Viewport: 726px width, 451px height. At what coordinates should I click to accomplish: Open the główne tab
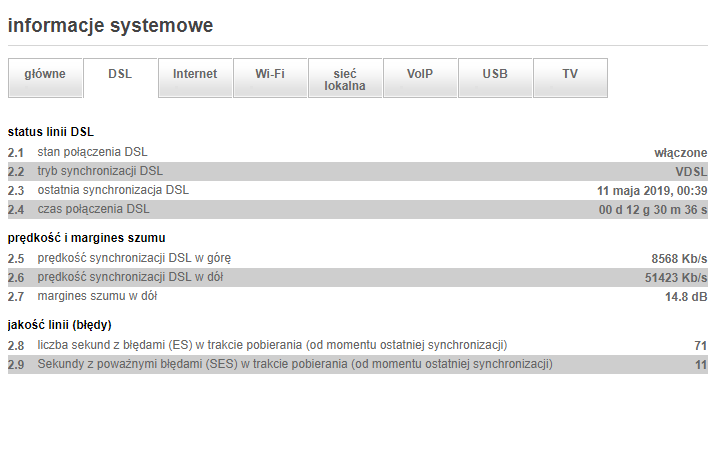[x=45, y=75]
